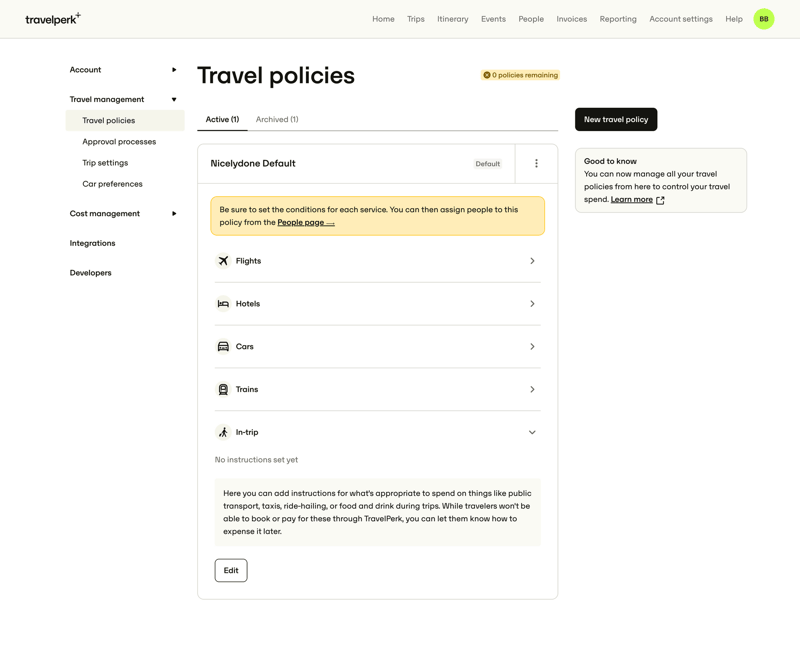Click the New travel policy button
Image resolution: width=800 pixels, height=665 pixels.
(x=615, y=119)
